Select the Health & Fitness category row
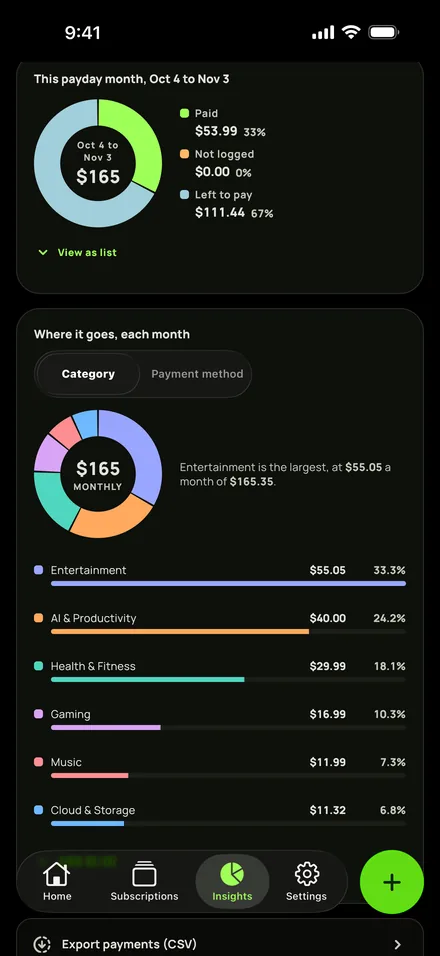The height and width of the screenshot is (956, 440). [219, 672]
